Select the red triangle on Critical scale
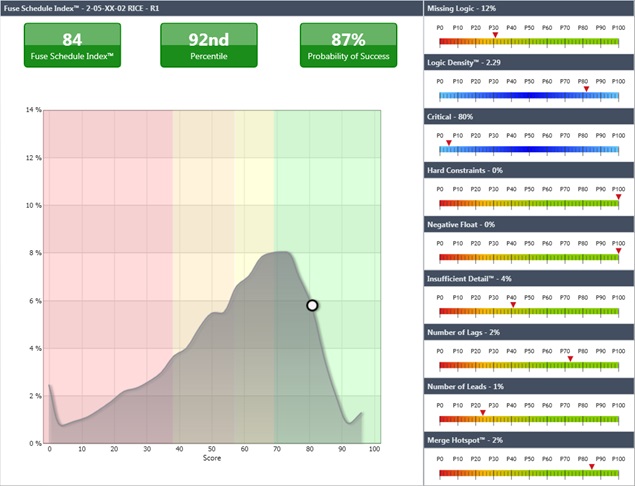Image resolution: width=635 pixels, height=486 pixels. pos(449,143)
